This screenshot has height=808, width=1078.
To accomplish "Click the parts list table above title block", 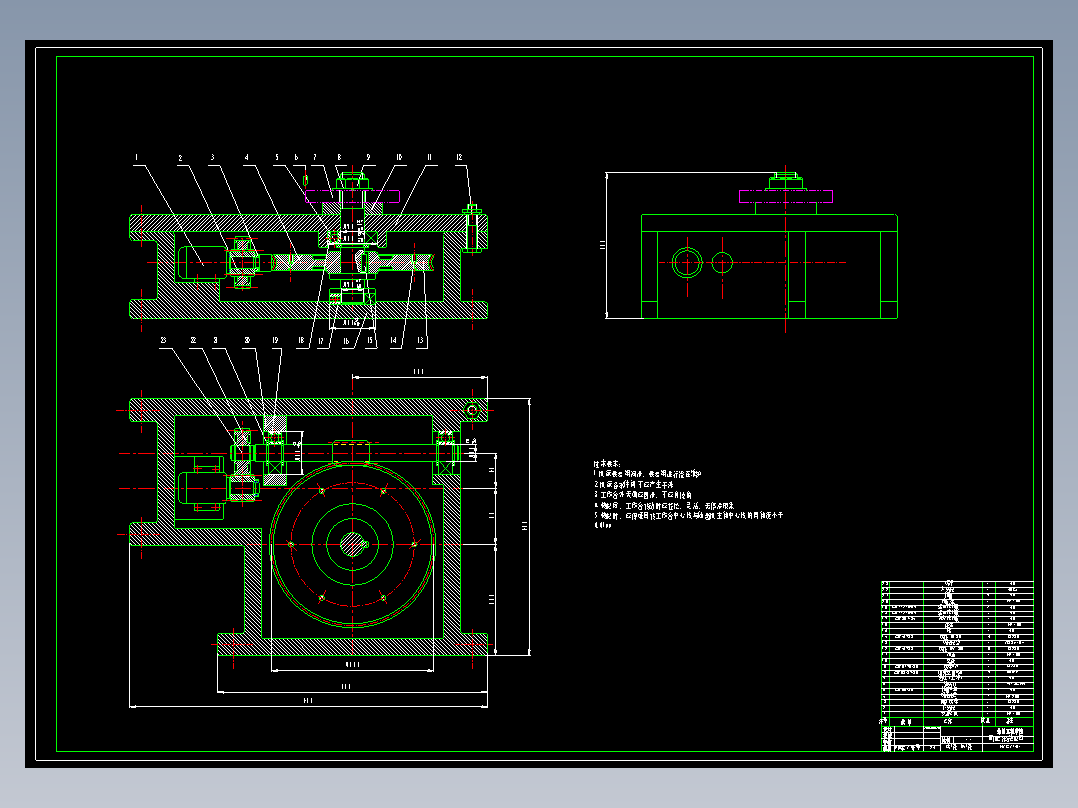I will (957, 650).
